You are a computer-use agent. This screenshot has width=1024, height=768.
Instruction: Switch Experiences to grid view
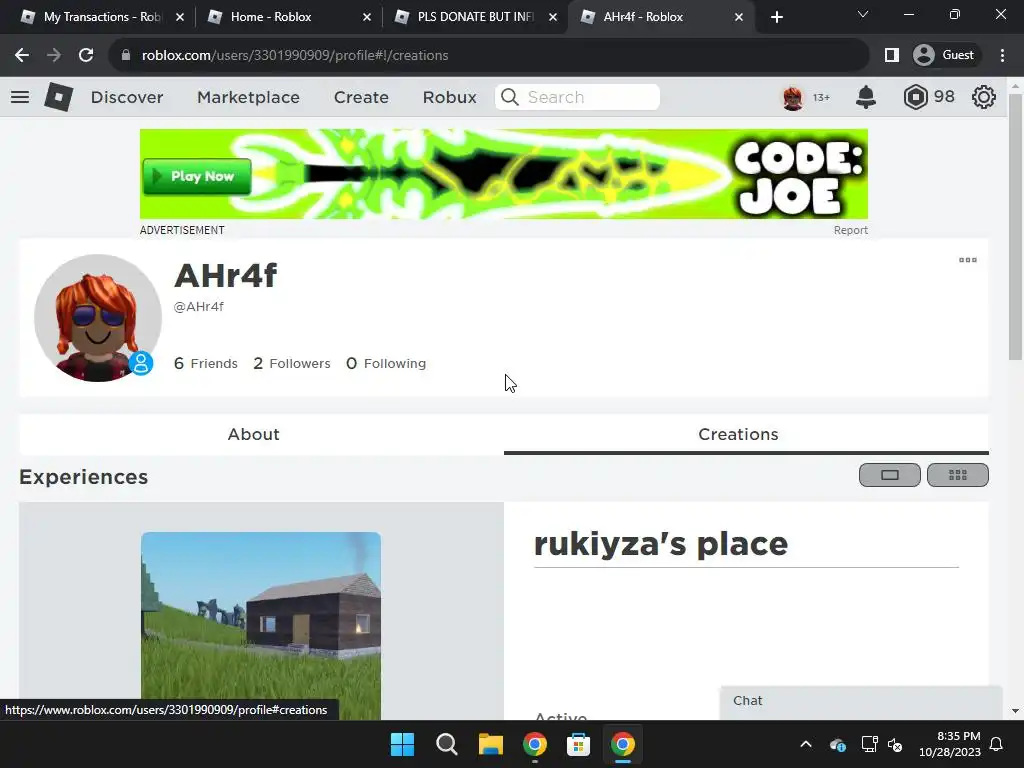click(957, 475)
